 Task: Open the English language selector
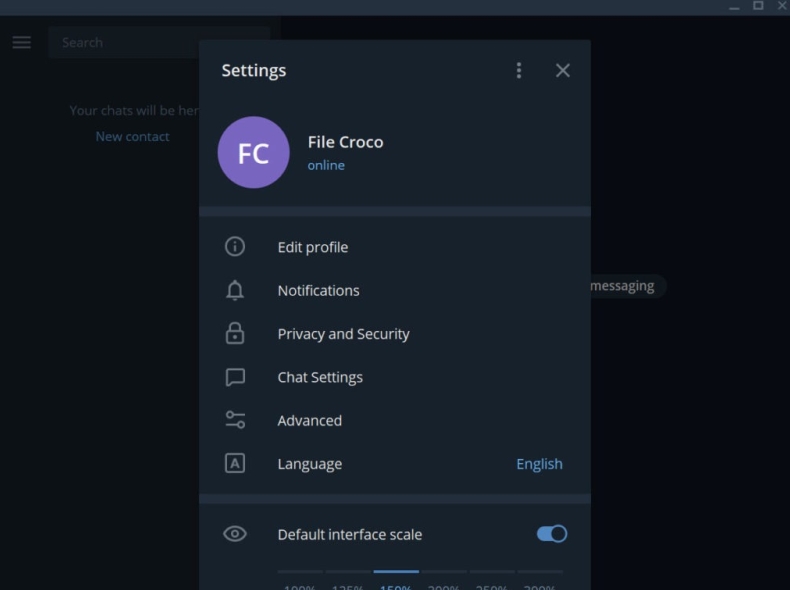[x=539, y=464]
